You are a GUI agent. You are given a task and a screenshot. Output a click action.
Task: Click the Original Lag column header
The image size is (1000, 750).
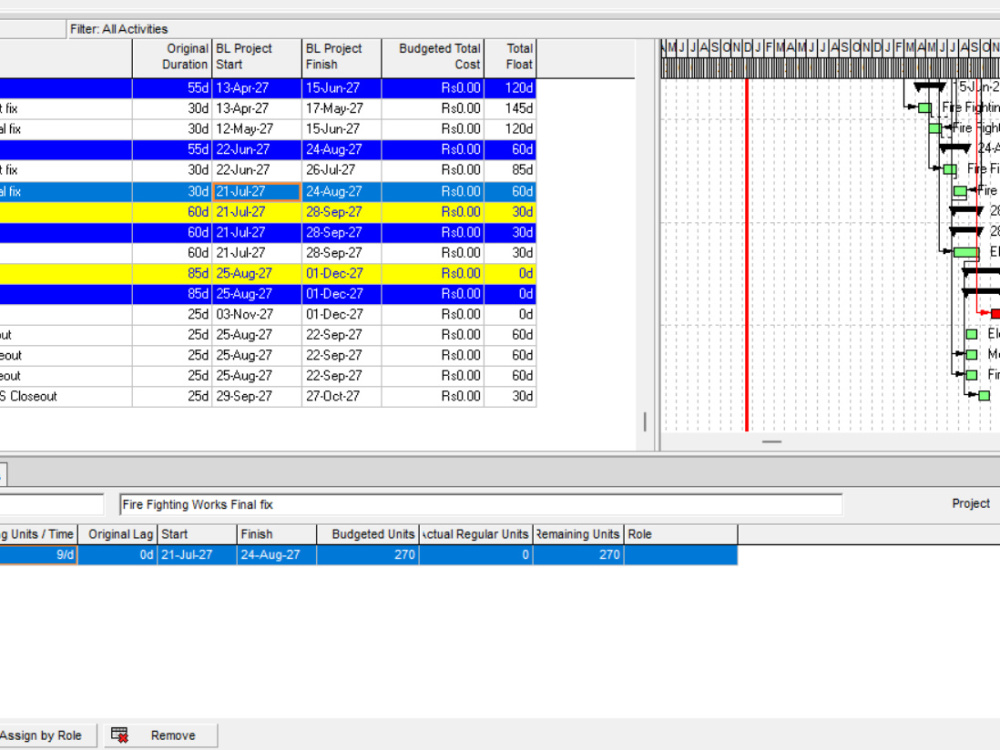click(x=117, y=534)
